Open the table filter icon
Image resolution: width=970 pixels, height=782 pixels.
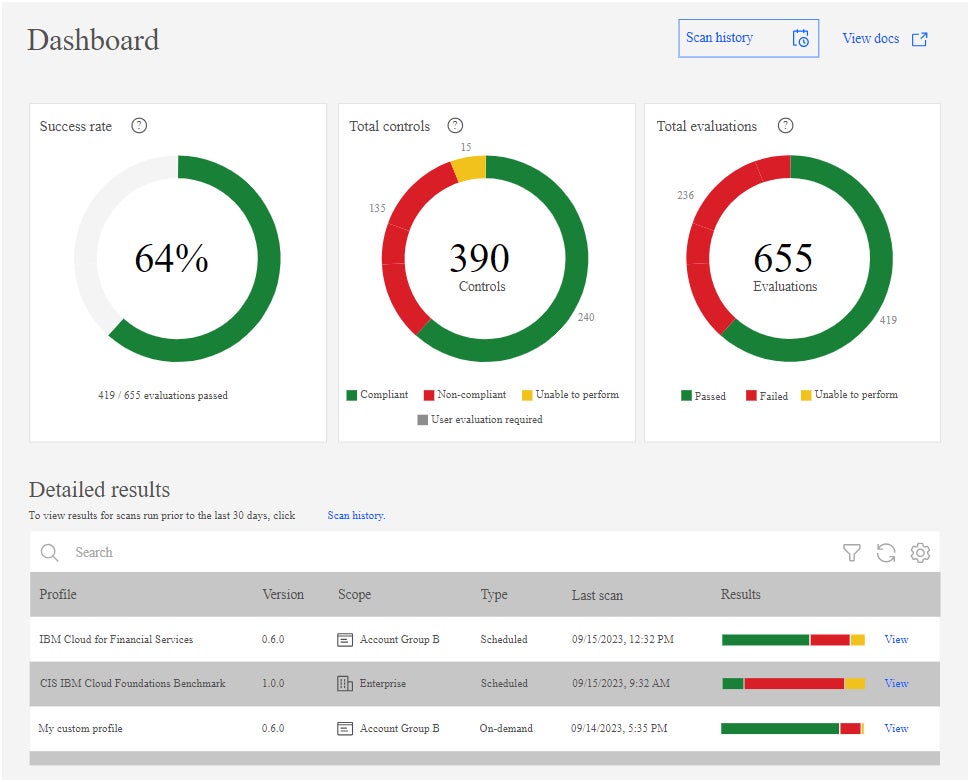point(852,552)
